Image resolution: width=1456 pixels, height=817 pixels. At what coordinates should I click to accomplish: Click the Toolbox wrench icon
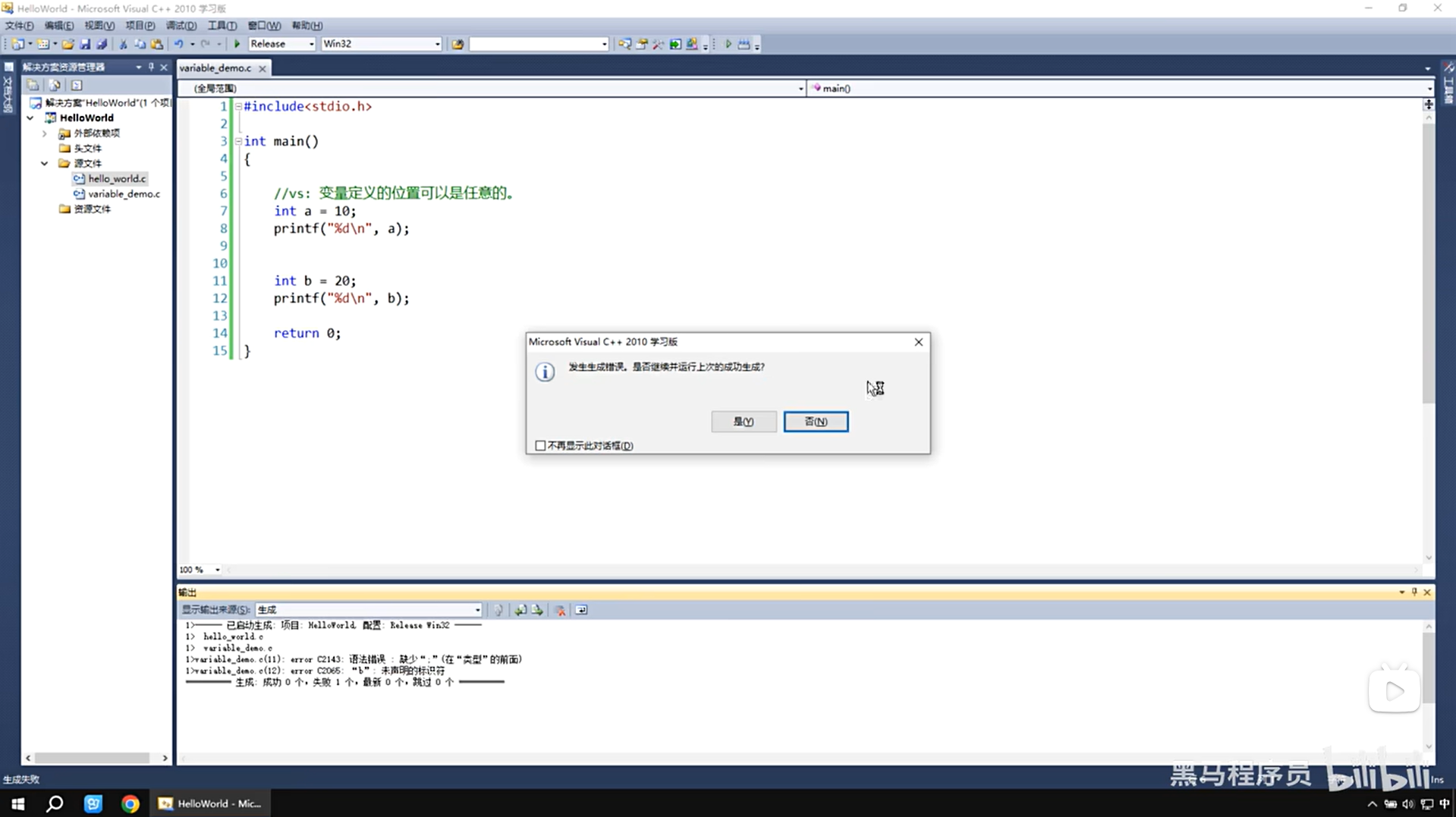point(659,44)
